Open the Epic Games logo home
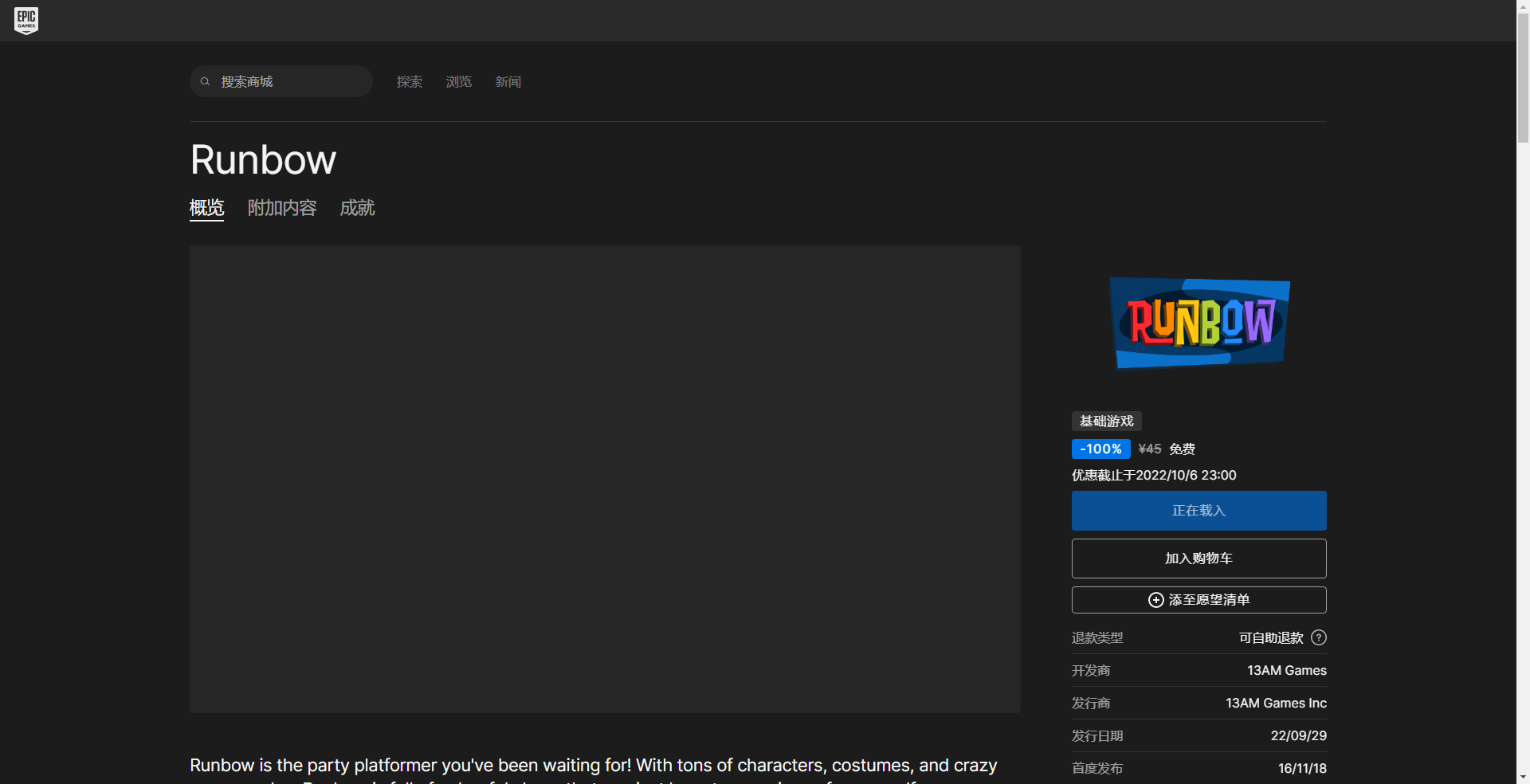 click(x=26, y=20)
